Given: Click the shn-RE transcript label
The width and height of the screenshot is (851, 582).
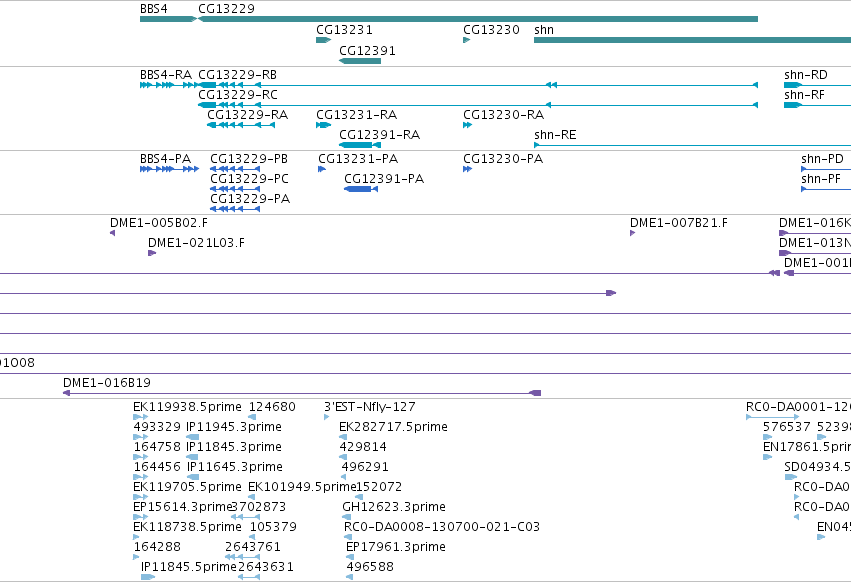Looking at the screenshot, I should pos(555,135).
